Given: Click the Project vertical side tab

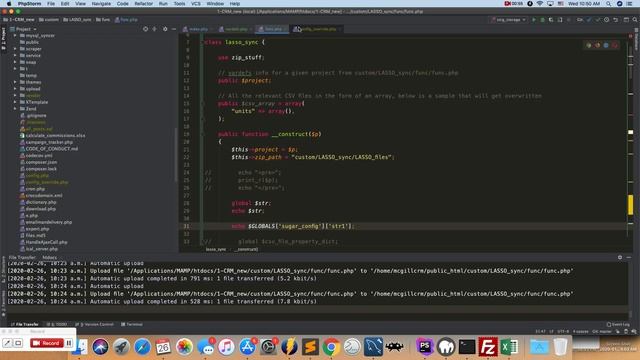Looking at the screenshot, I should [x=3, y=39].
